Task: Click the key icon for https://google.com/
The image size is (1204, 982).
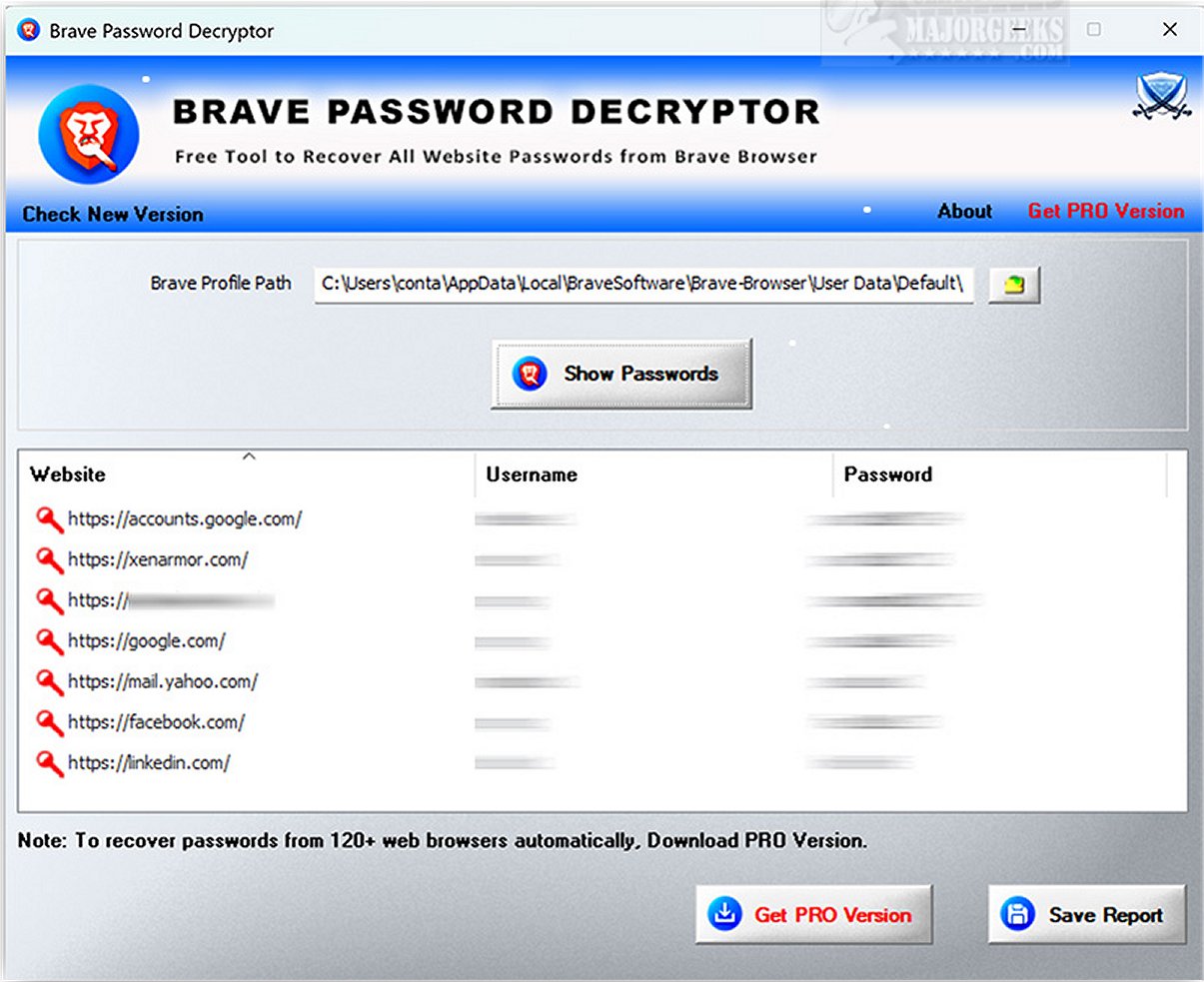Action: [x=49, y=641]
